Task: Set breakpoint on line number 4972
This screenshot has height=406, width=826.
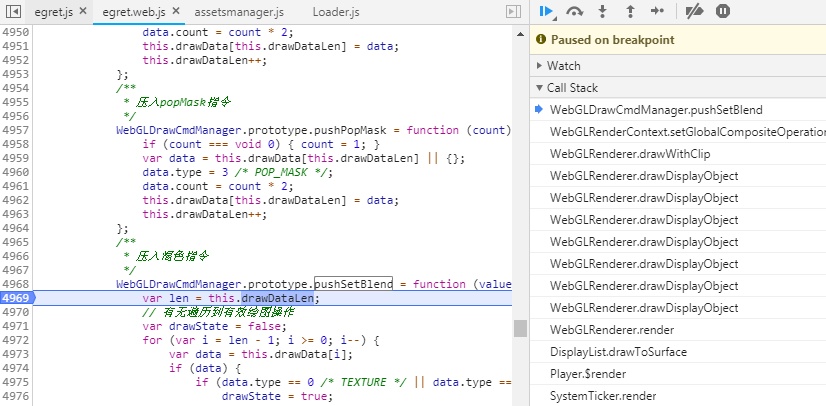Action: click(x=16, y=340)
